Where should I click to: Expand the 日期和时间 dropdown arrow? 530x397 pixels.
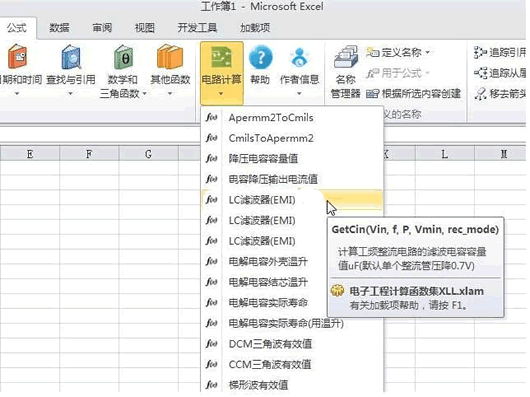click(17, 94)
